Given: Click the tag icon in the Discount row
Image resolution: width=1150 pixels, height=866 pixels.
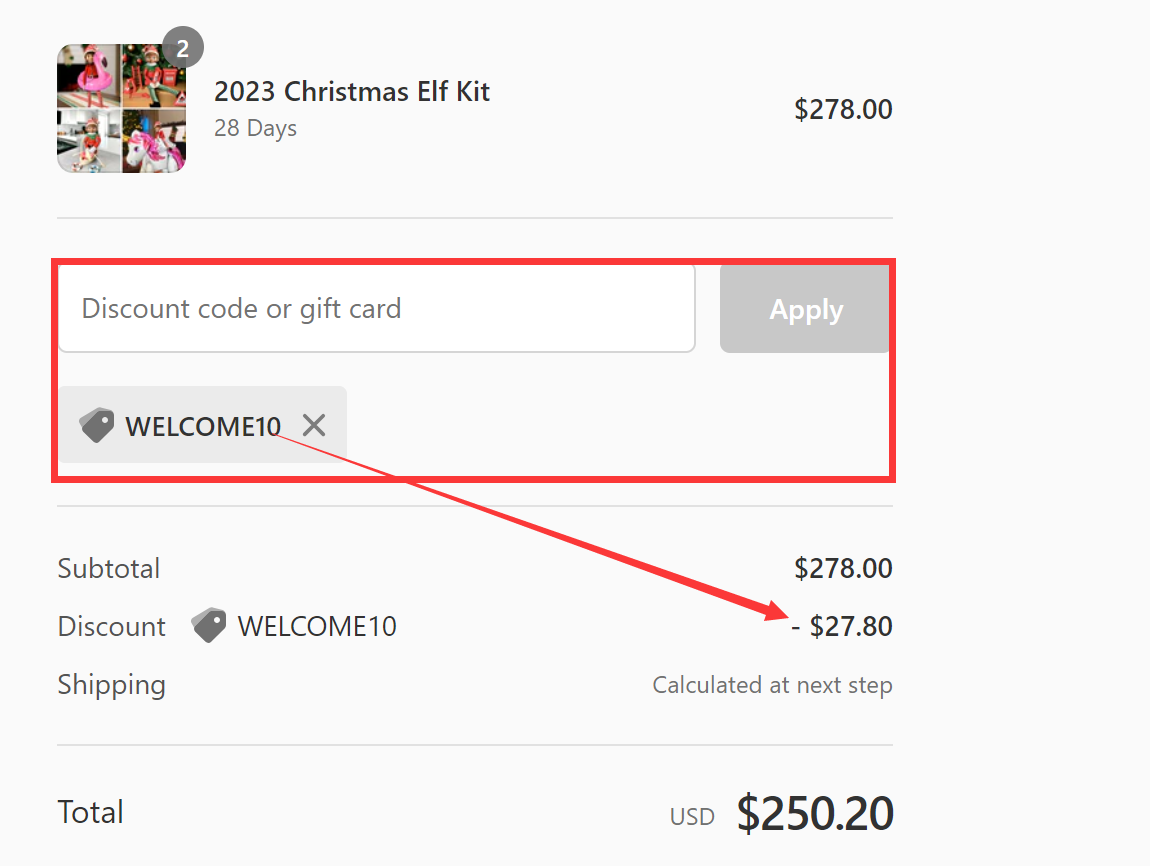Looking at the screenshot, I should 209,626.
